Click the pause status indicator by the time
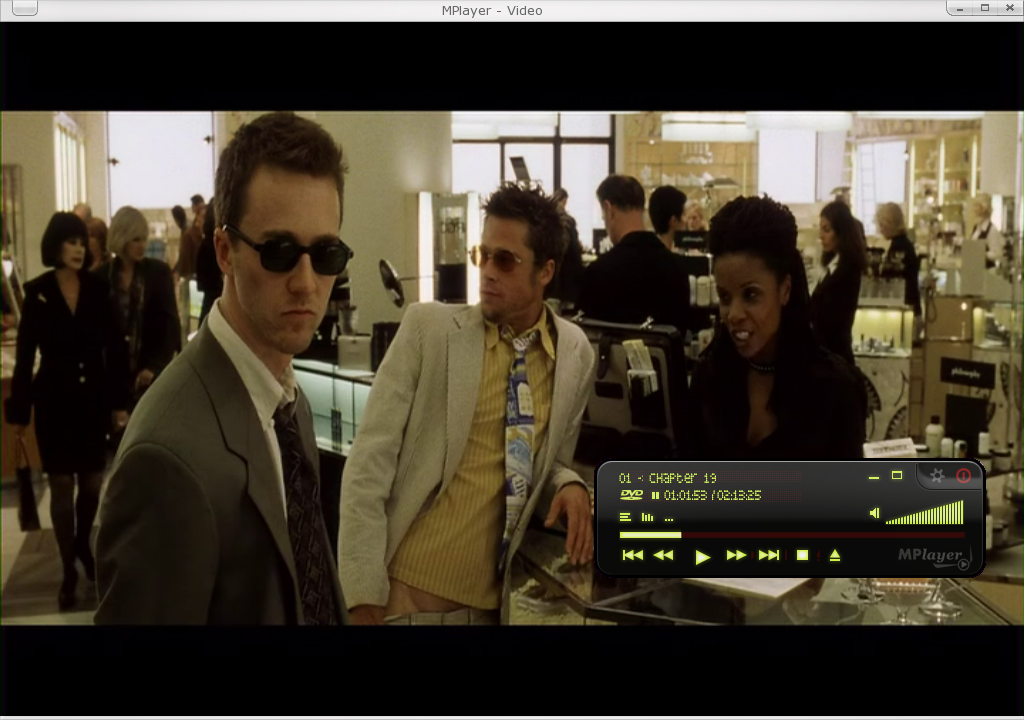Viewport: 1024px width, 720px height. (655, 495)
